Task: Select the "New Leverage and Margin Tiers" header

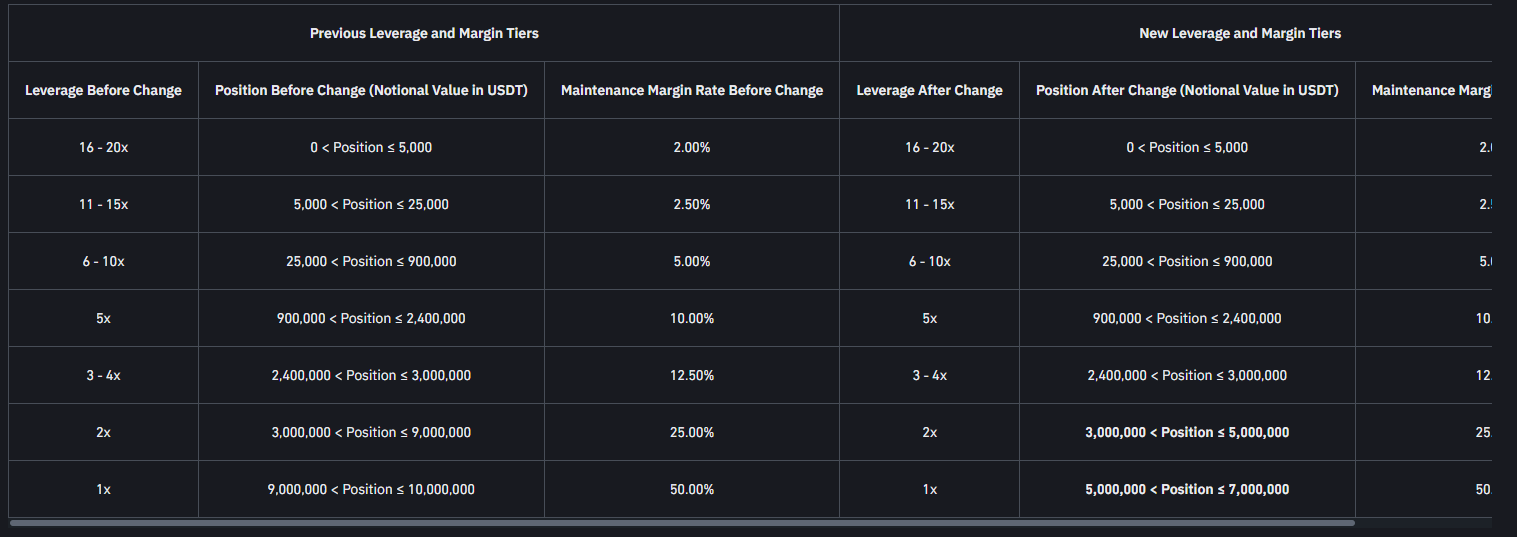Action: 1239,33
